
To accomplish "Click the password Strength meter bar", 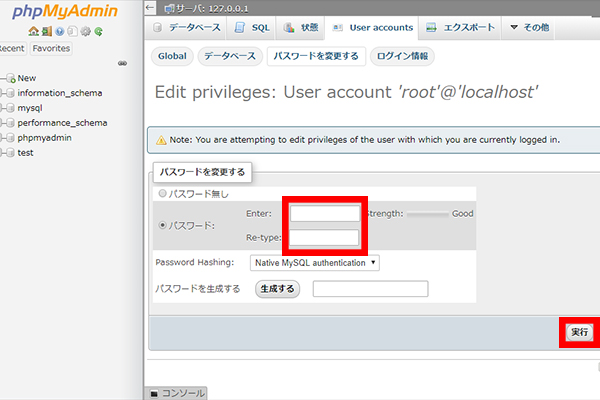I will tap(426, 213).
